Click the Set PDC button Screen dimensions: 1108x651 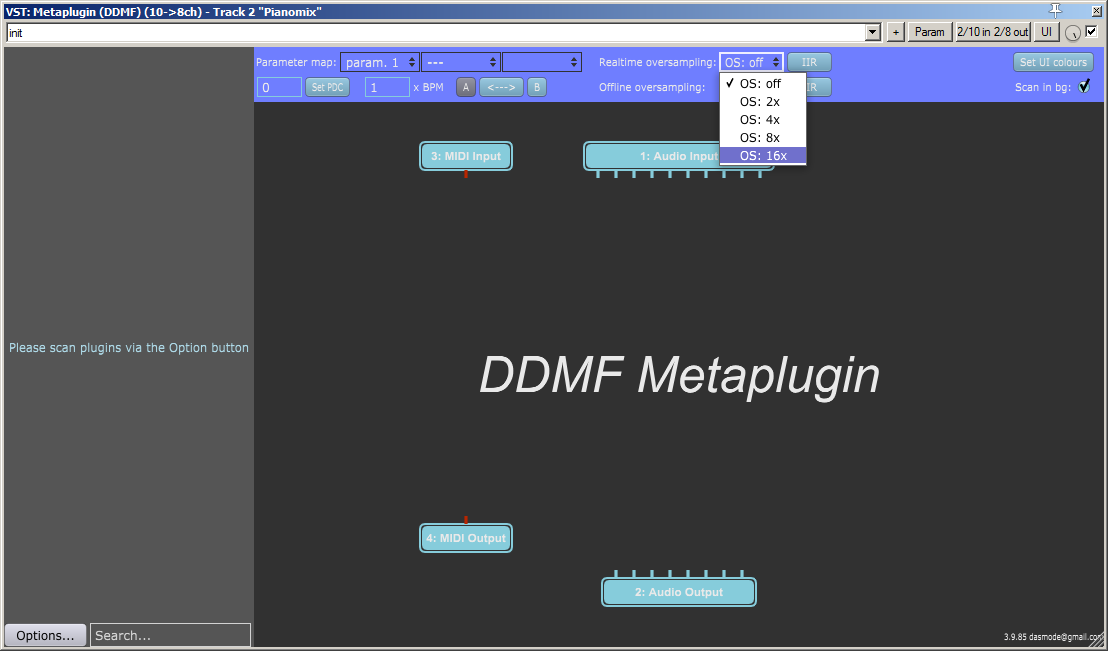click(327, 87)
